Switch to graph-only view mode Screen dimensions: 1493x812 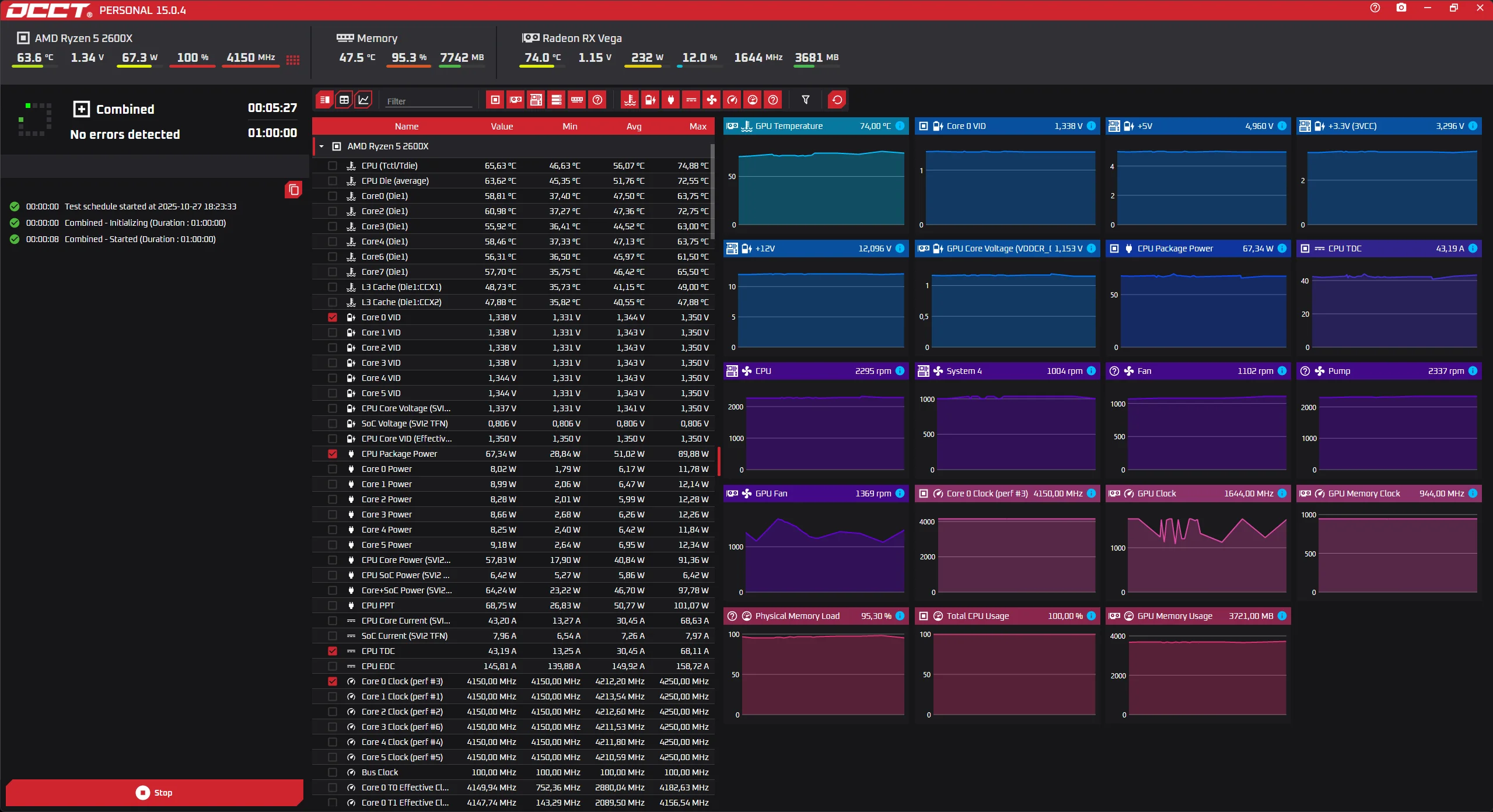pyautogui.click(x=363, y=100)
